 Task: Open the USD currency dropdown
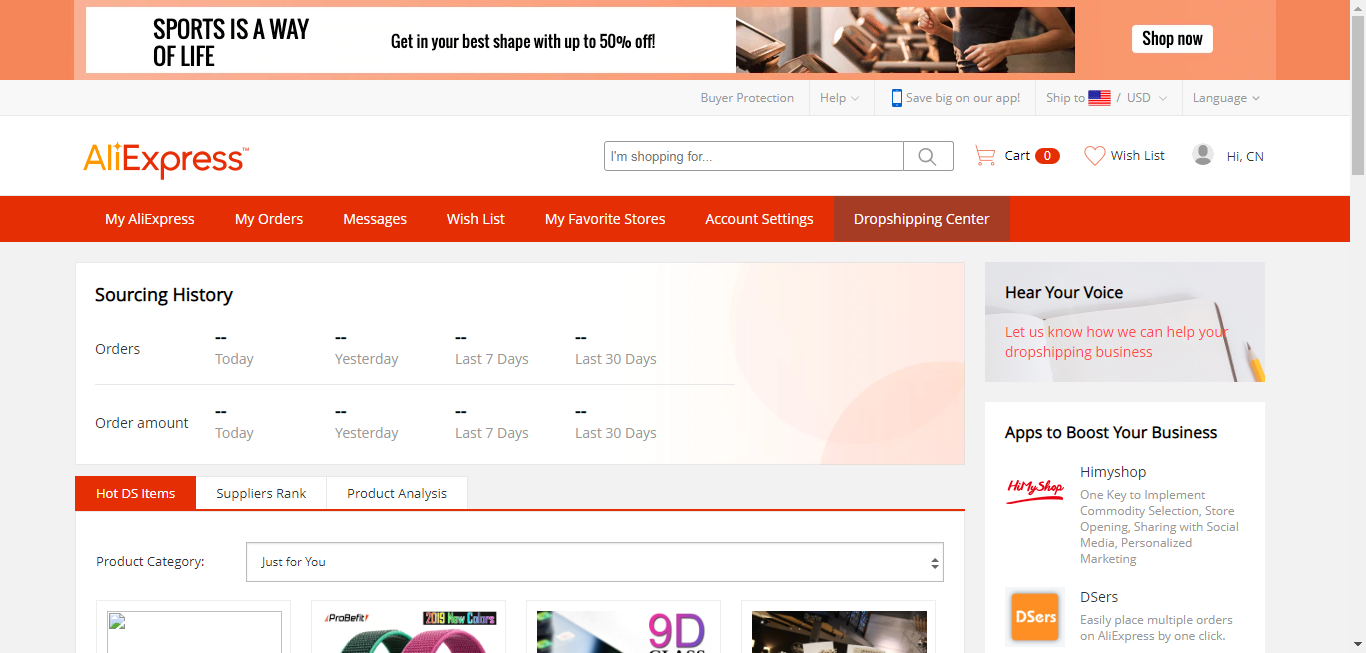pos(1146,98)
